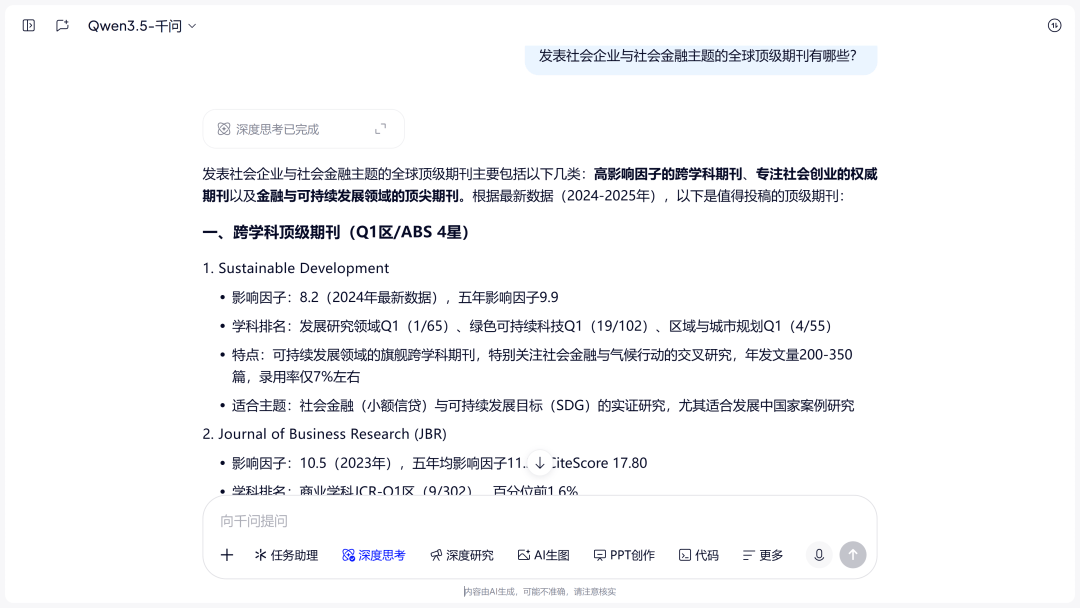Viewport: 1080px width, 608px height.
Task: Click the 影响因子：10.5（2023年） line
Action: [439, 463]
